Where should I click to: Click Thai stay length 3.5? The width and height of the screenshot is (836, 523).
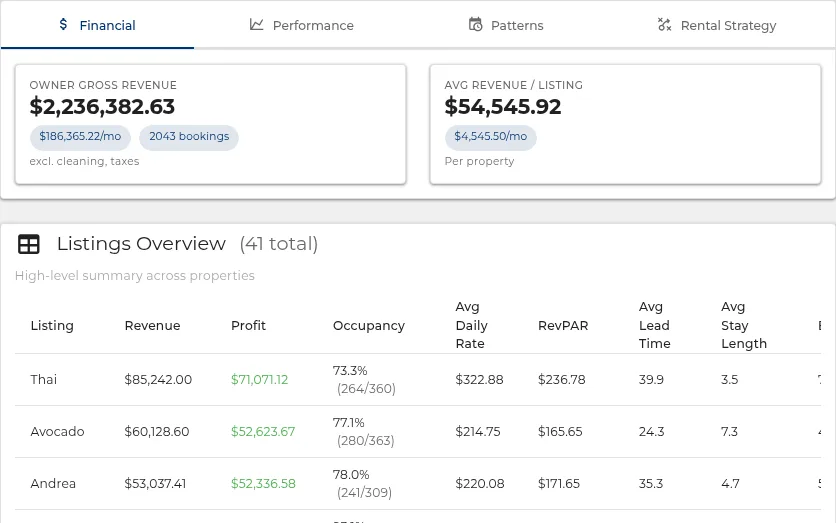[730, 380]
